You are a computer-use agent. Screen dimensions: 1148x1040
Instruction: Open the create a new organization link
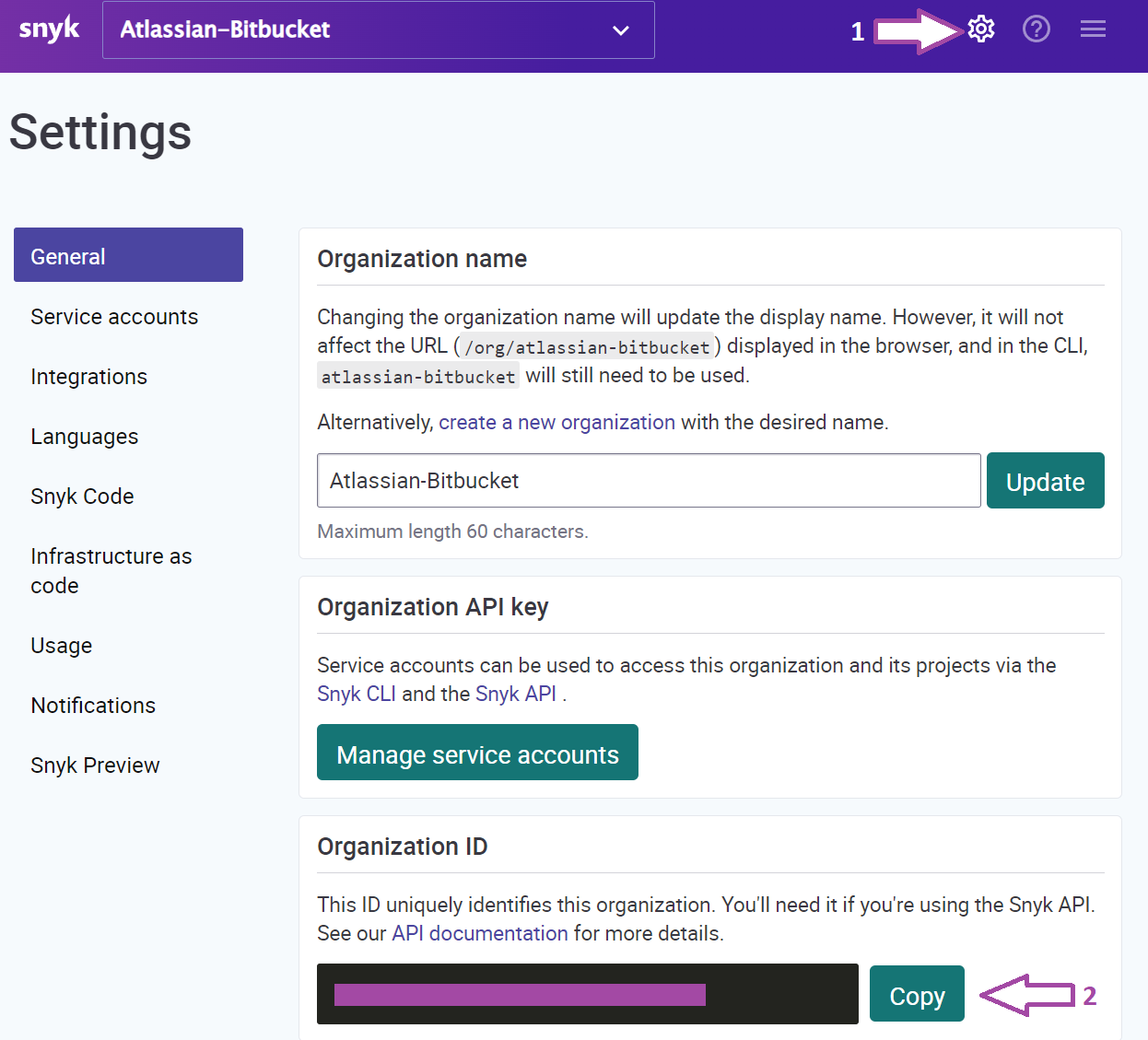556,422
